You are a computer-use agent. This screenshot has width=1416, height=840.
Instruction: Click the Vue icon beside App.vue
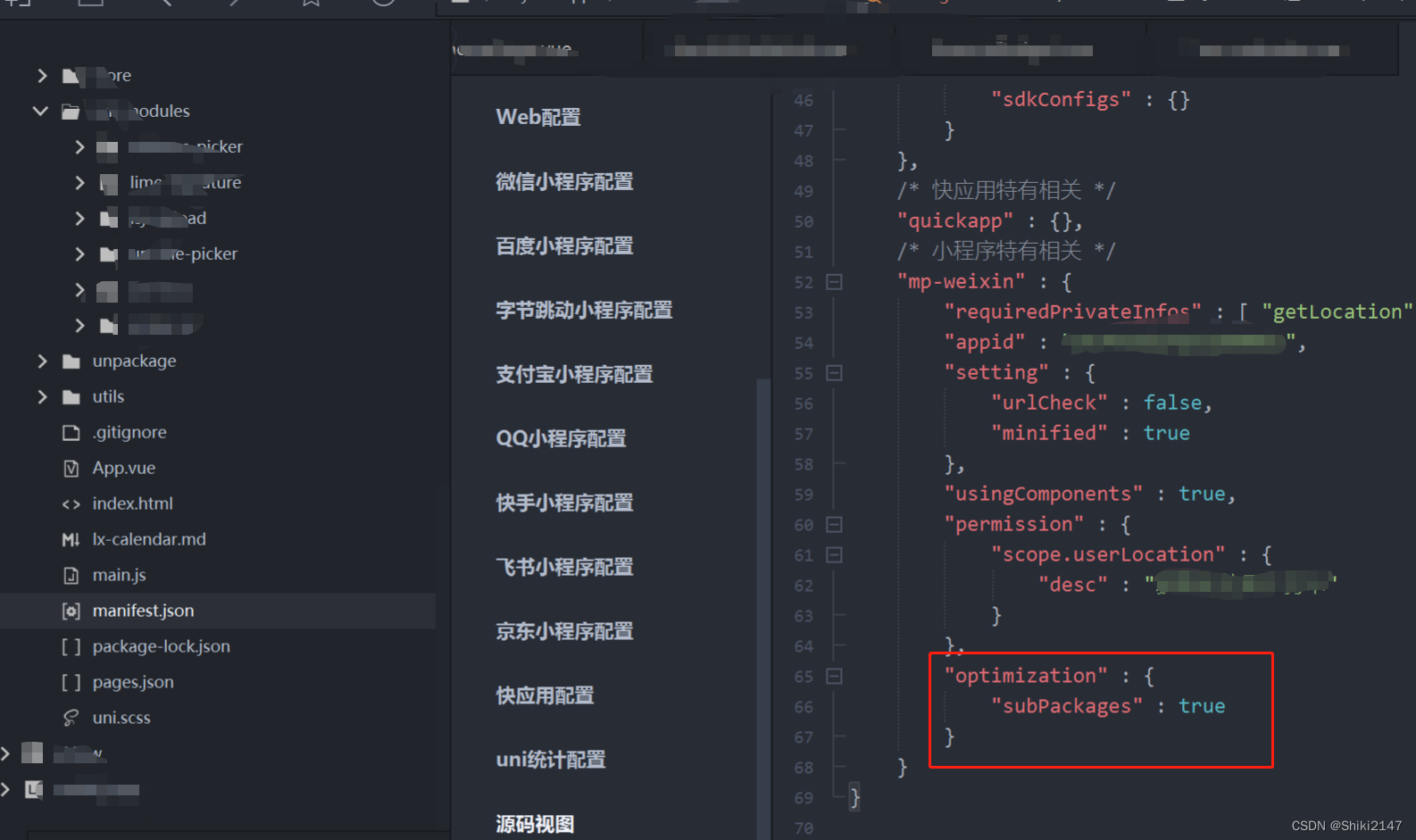[x=71, y=468]
